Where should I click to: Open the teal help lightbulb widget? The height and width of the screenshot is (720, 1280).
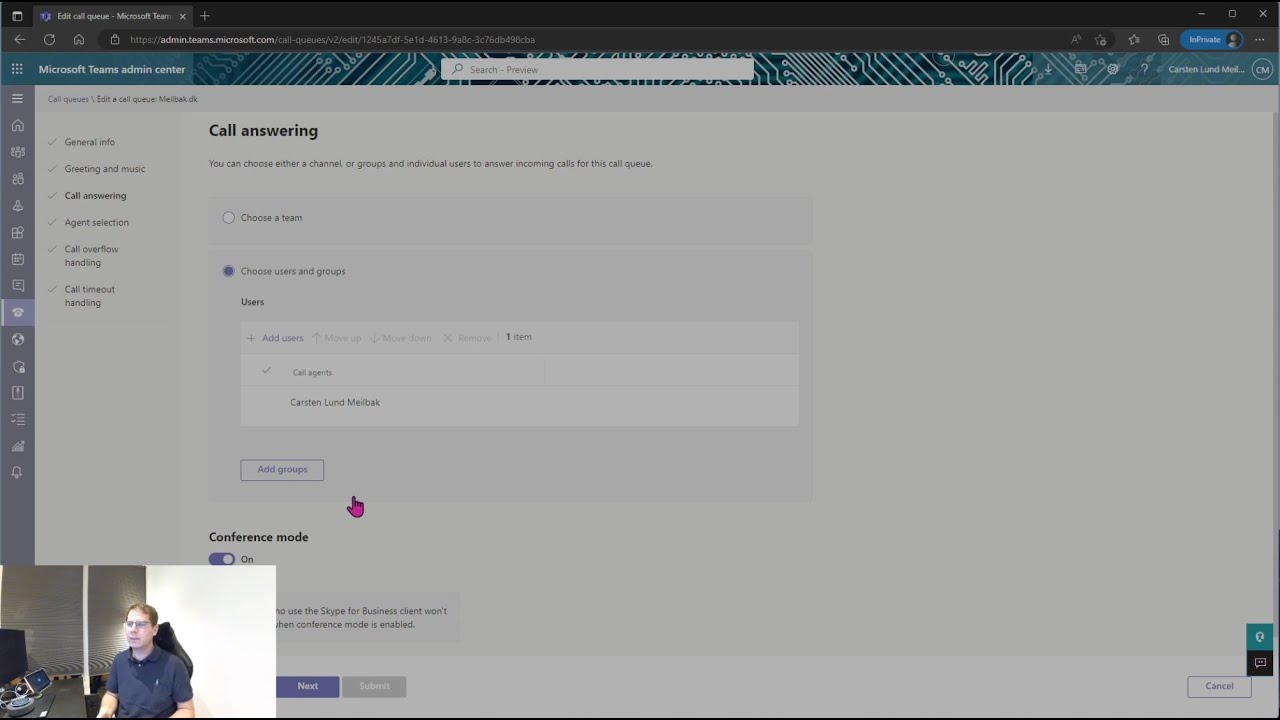tap(1260, 637)
